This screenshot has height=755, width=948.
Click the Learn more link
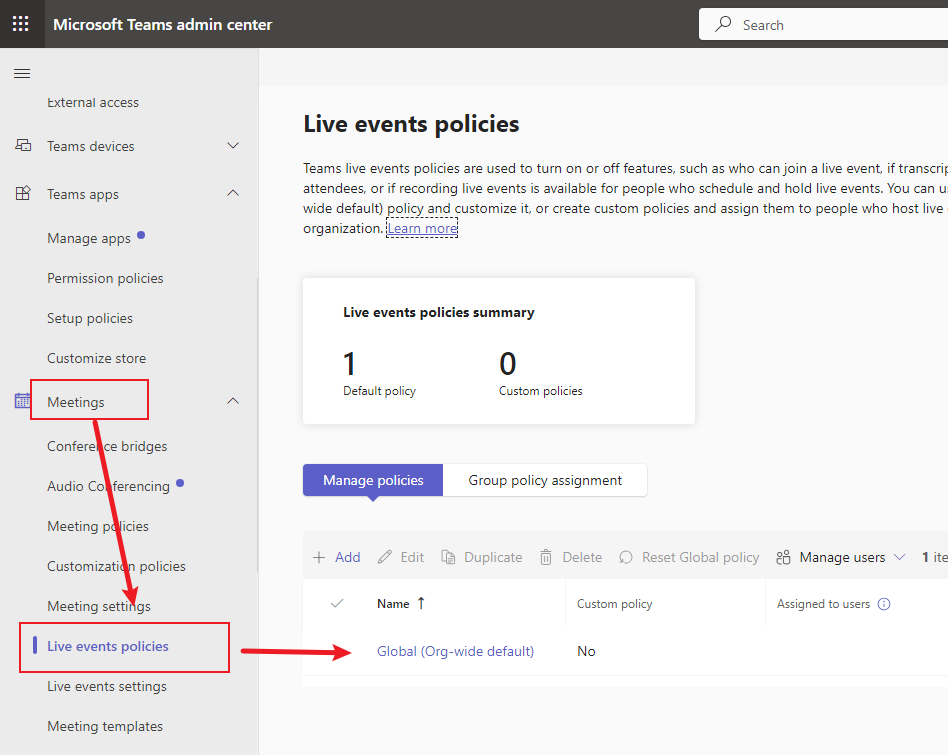(422, 228)
